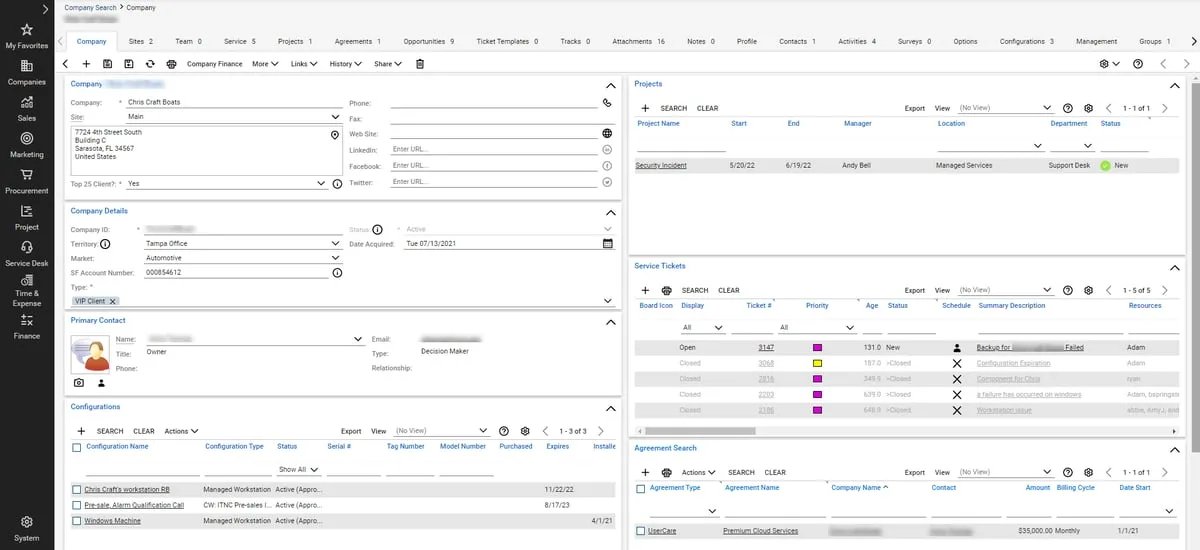Open the help icon in the Projects panel
This screenshot has height=550, width=1200.
click(1067, 108)
